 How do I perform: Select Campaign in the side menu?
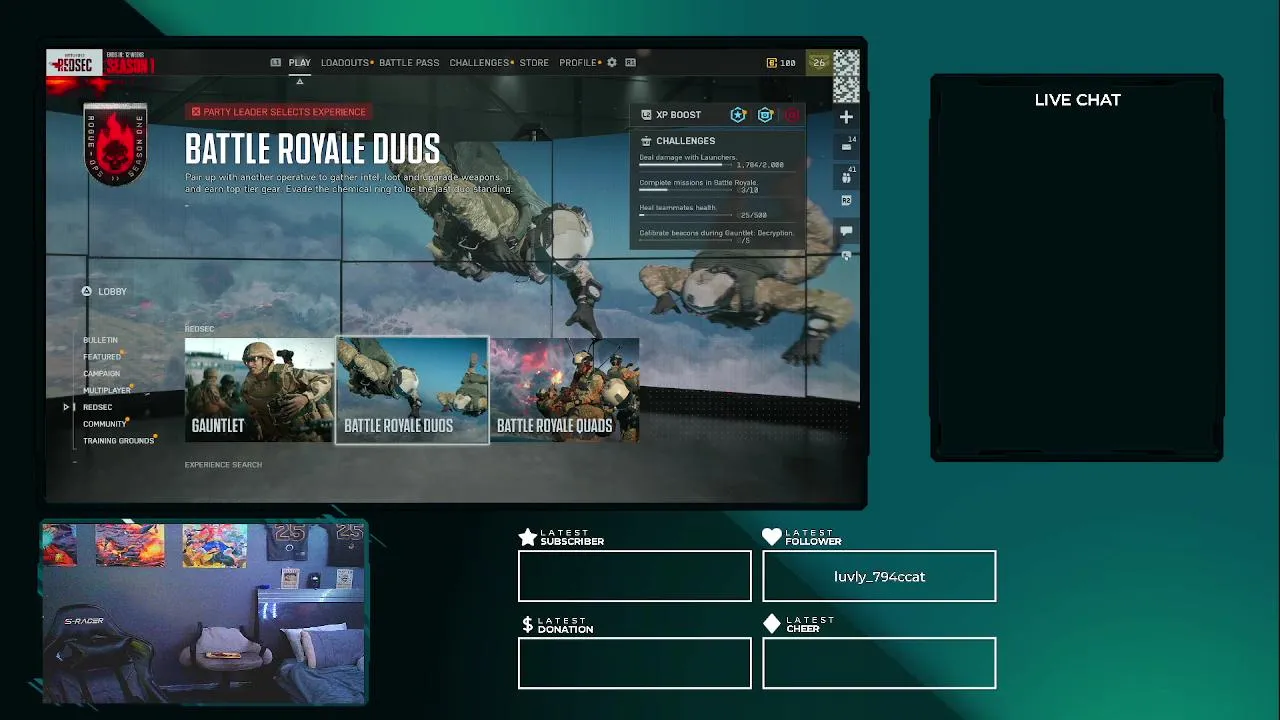tap(101, 374)
